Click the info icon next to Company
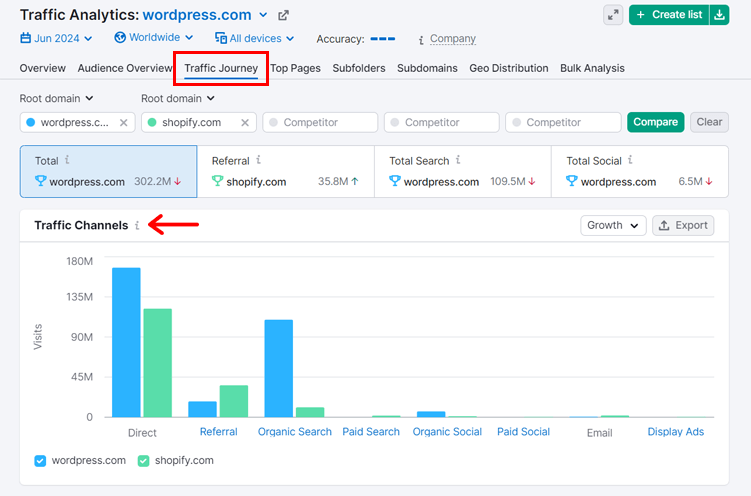Viewport: 751px width, 496px height. tap(421, 40)
